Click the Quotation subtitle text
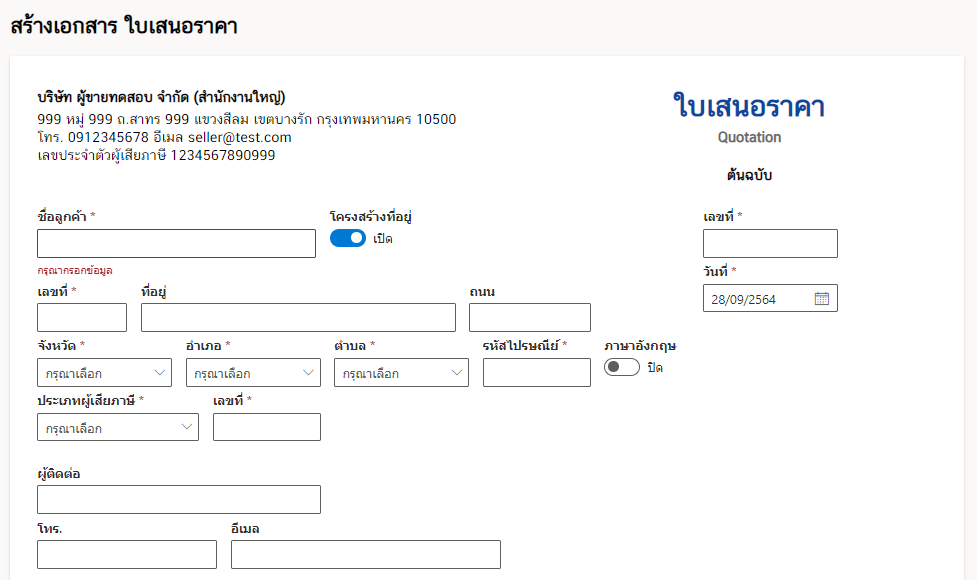Viewport: 977px width, 580px height. point(749,137)
